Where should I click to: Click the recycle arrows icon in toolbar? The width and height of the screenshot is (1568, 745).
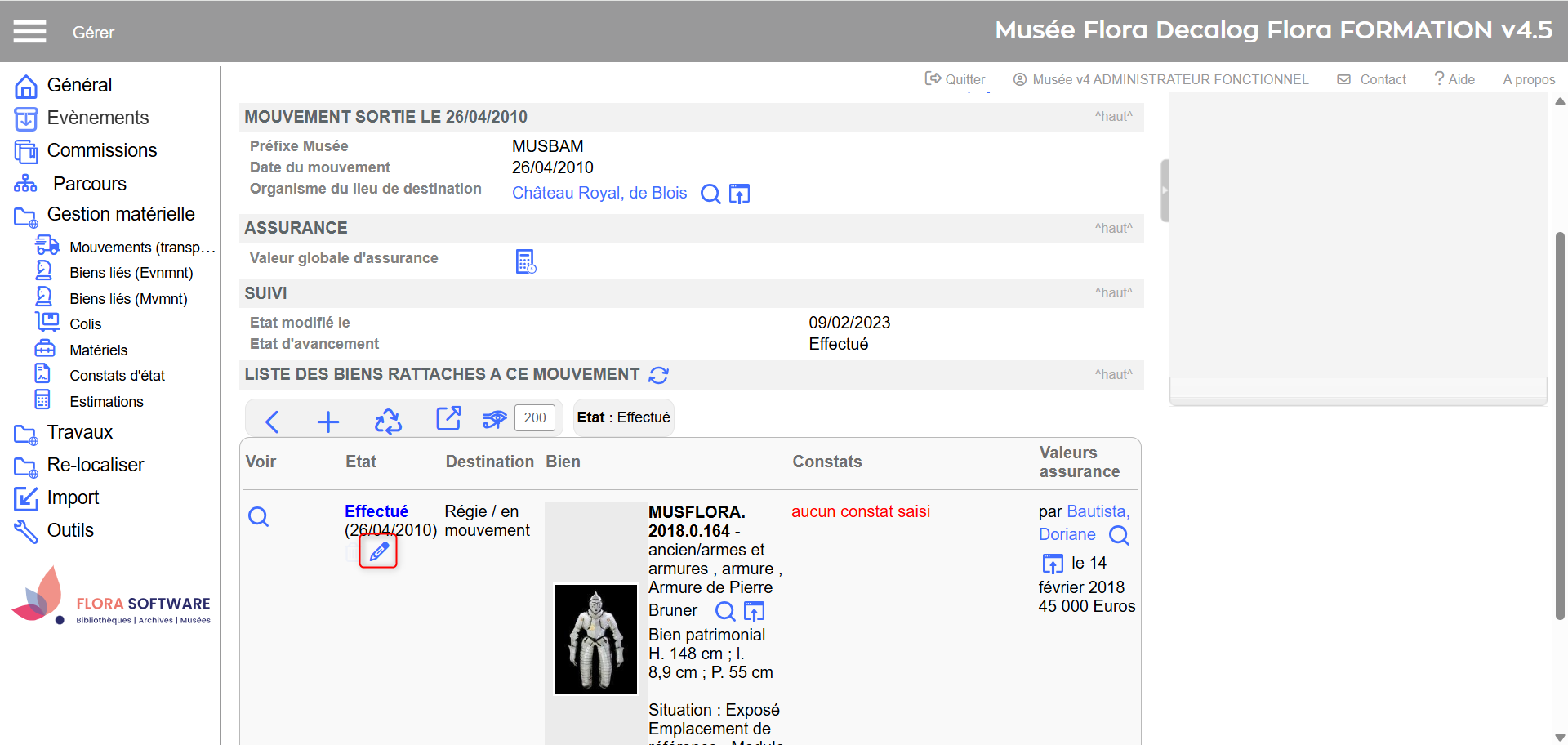[388, 422]
